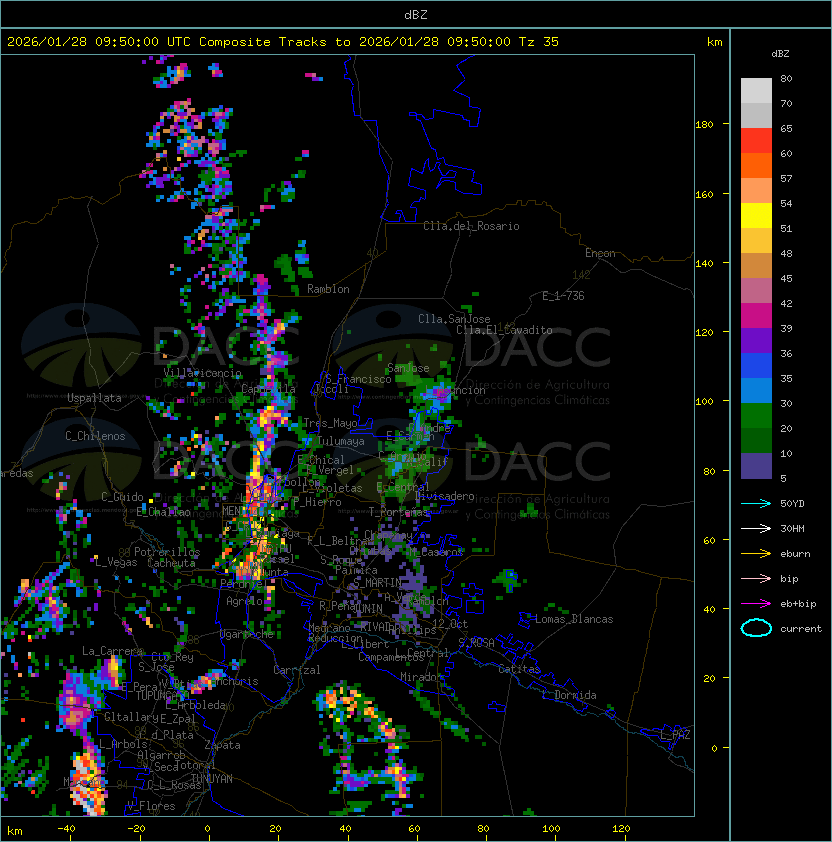Pick the slate purple 5-10 dBZ swatch

[756, 466]
